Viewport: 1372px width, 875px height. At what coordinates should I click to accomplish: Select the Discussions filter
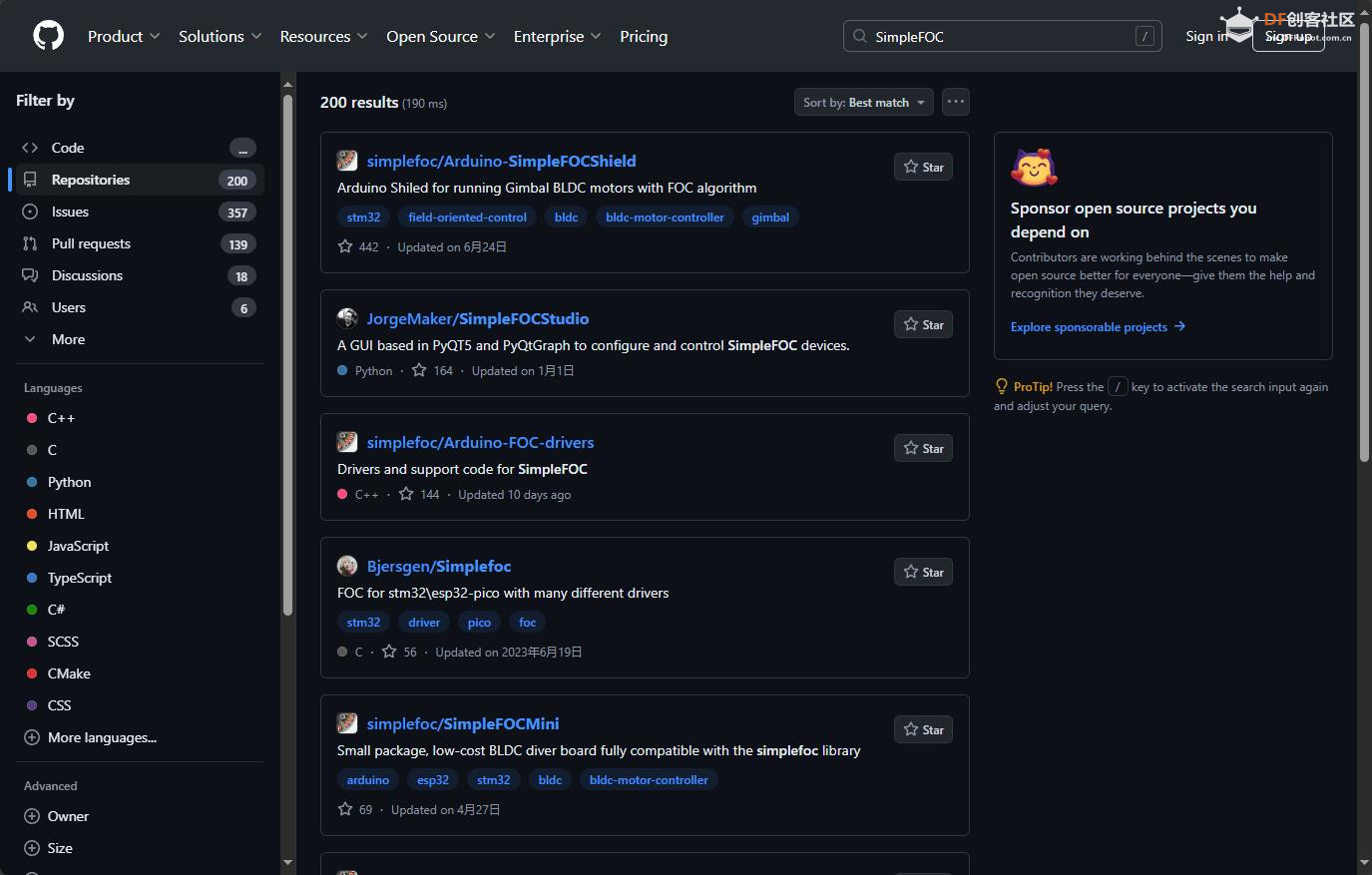click(140, 275)
